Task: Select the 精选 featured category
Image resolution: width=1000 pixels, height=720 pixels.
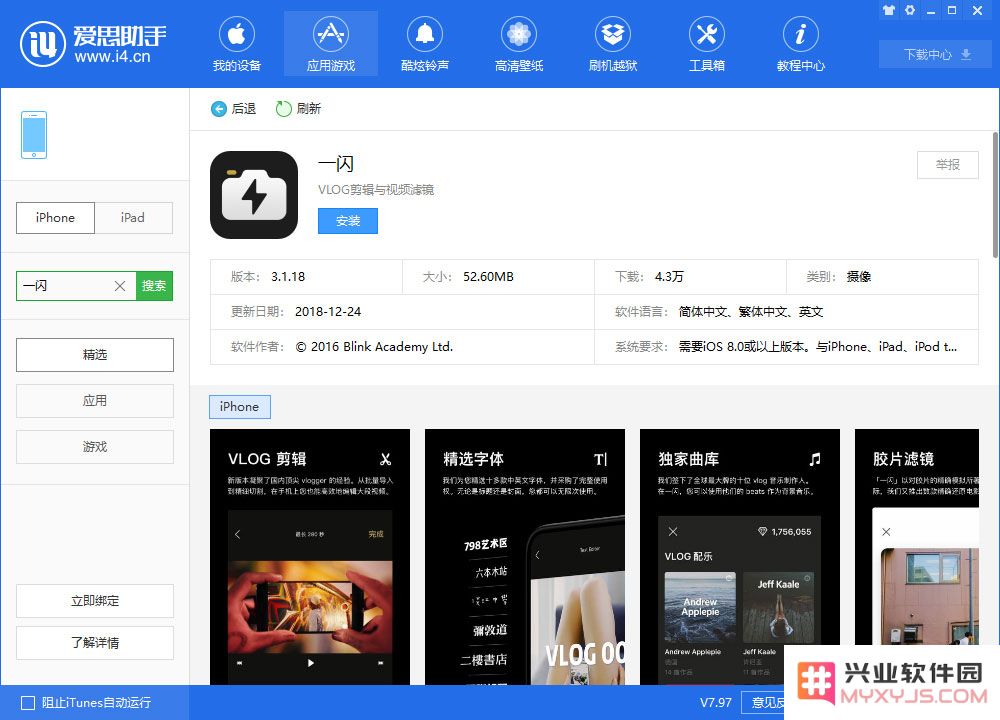Action: [x=95, y=355]
